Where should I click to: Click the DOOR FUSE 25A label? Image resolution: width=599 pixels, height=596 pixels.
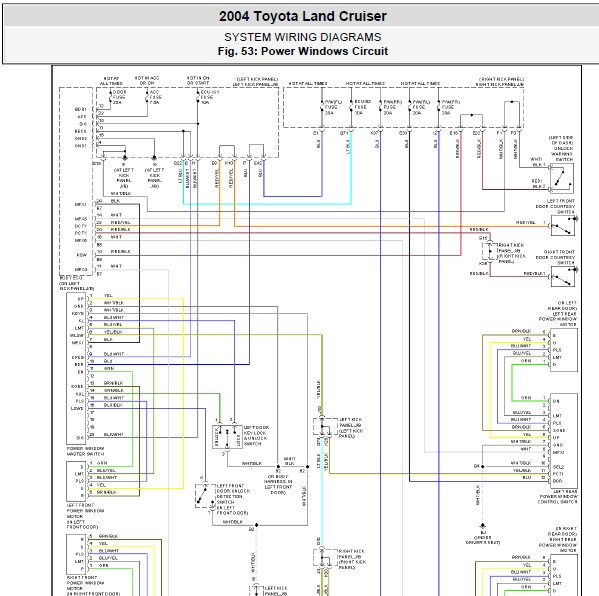click(119, 97)
